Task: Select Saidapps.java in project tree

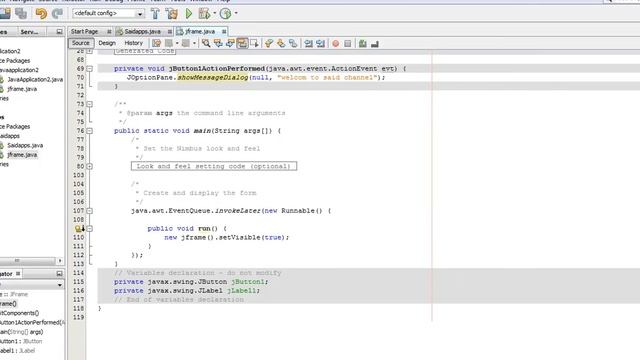Action: coord(25,145)
